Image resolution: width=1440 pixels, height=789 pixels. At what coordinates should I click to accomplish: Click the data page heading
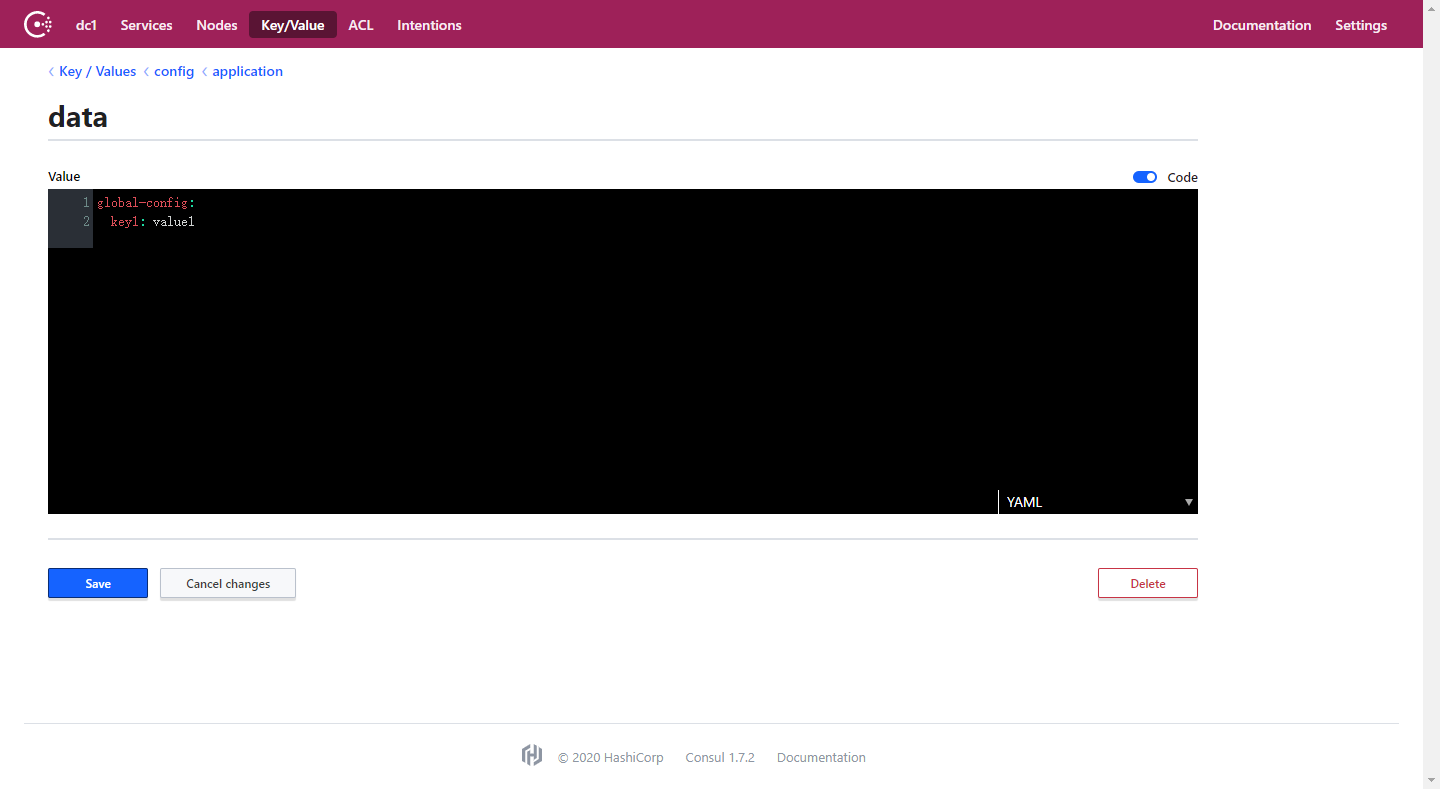78,117
